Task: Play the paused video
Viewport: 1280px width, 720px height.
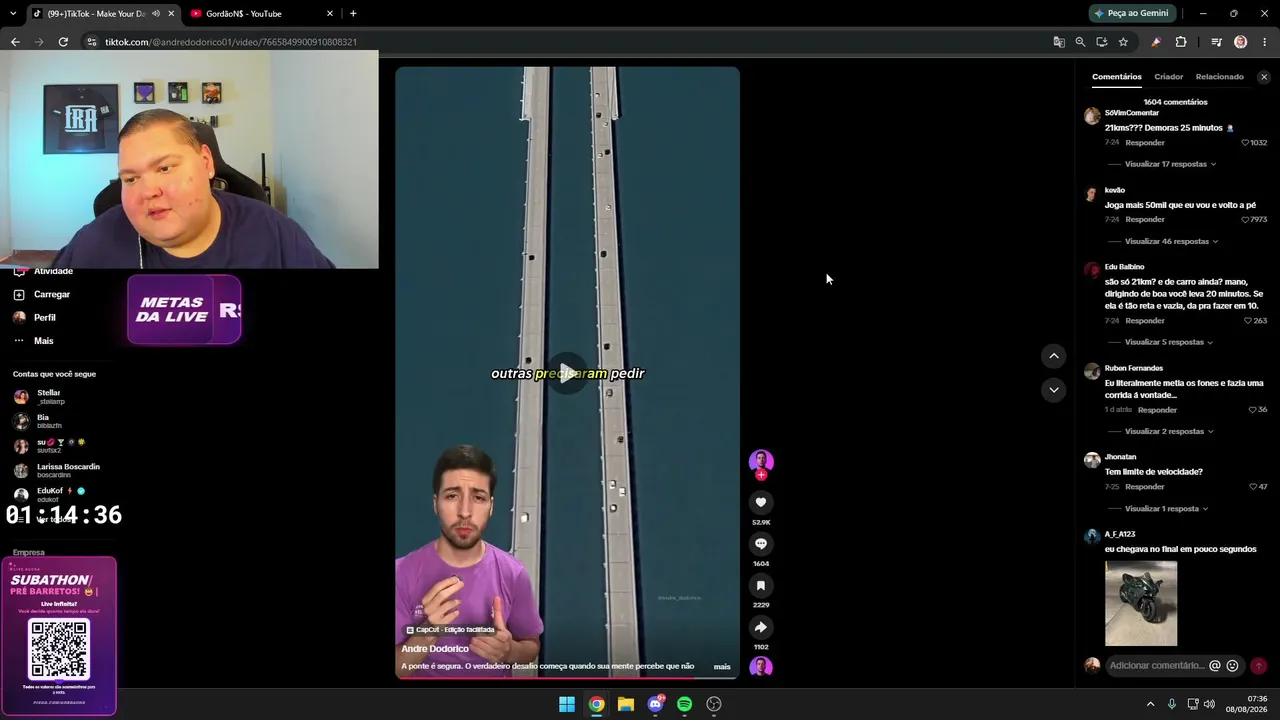Action: click(x=567, y=373)
